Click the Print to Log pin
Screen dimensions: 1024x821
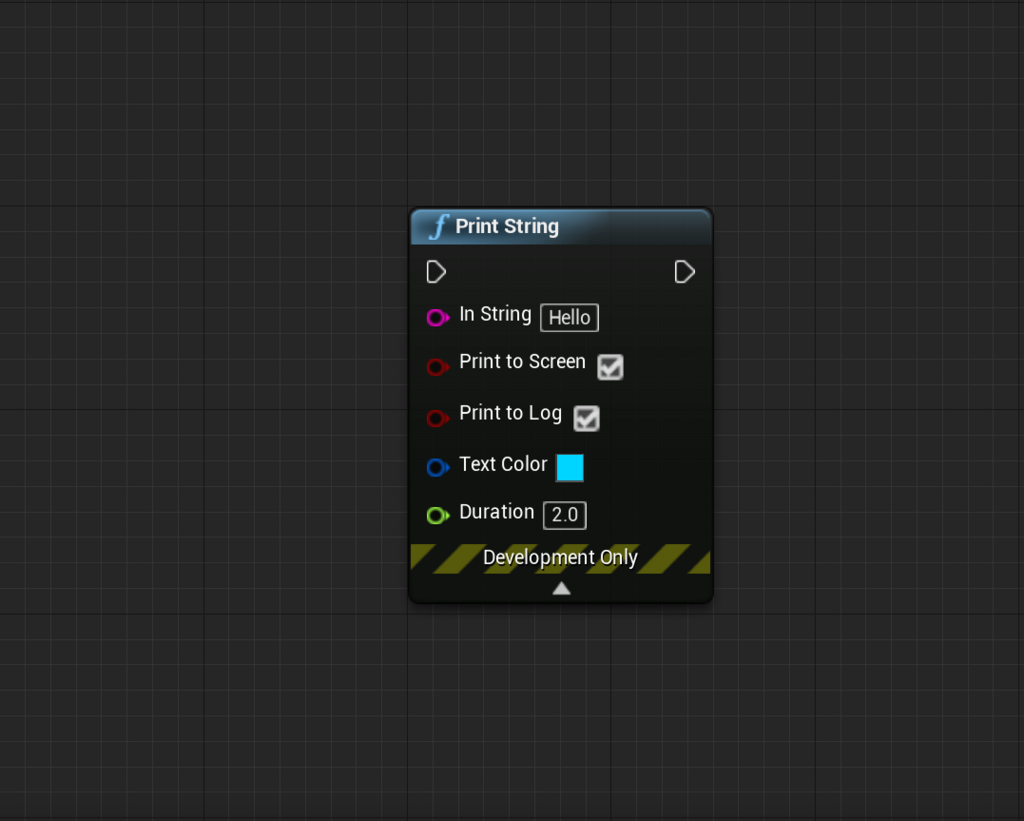[438, 418]
